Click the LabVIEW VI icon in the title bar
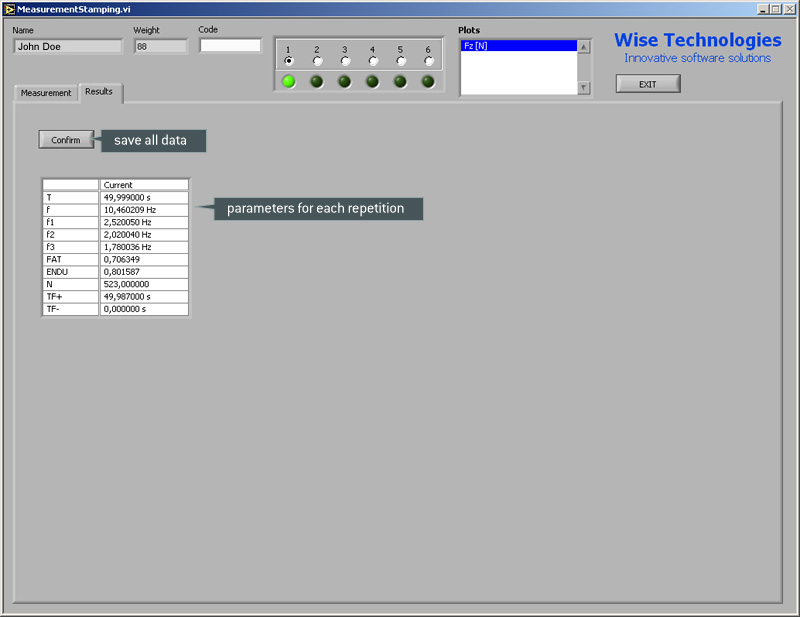The image size is (800, 617). click(x=9, y=9)
